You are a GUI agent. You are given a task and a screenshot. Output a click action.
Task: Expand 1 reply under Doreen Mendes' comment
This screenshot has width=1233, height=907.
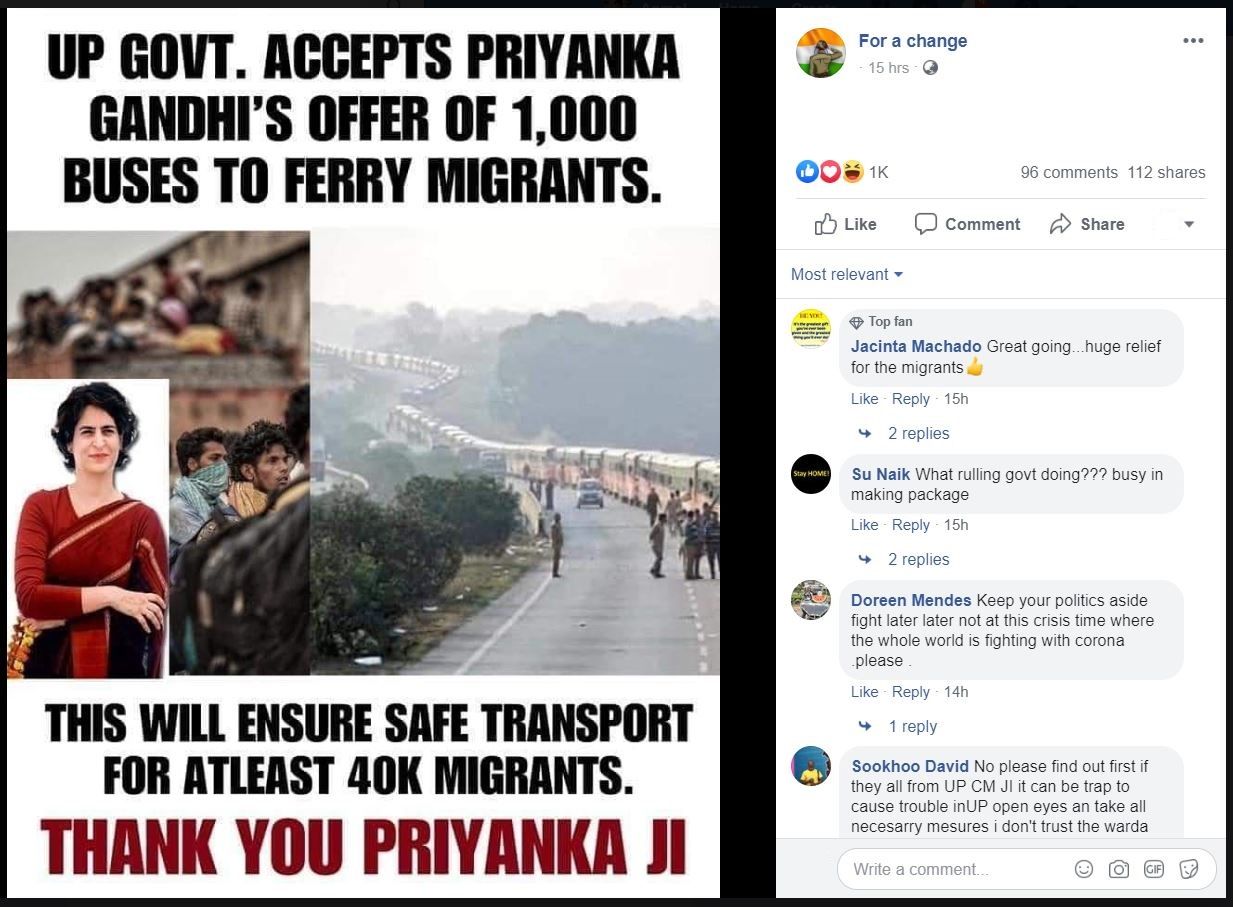click(x=912, y=726)
